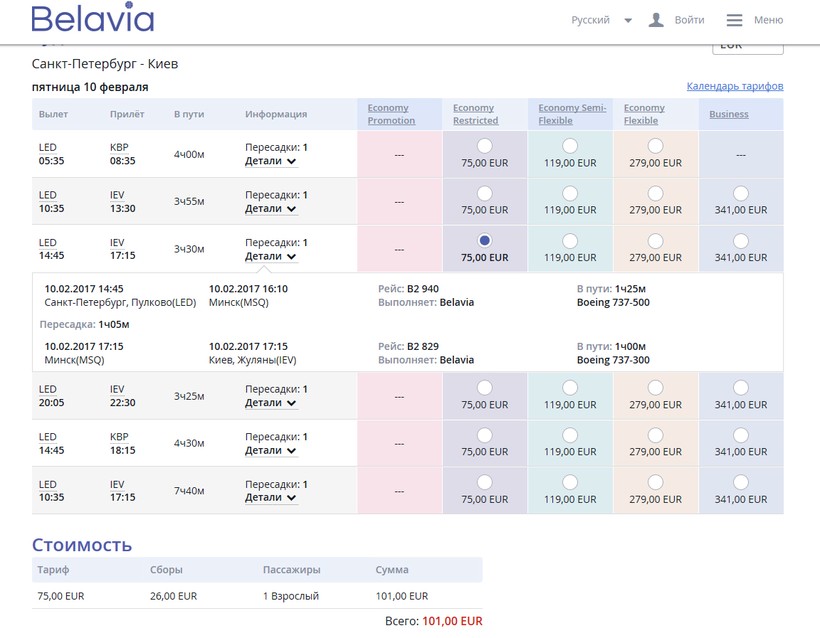Click the Санкт-Петербург, Пулково(LED) departure text

pyautogui.click(x=120, y=302)
